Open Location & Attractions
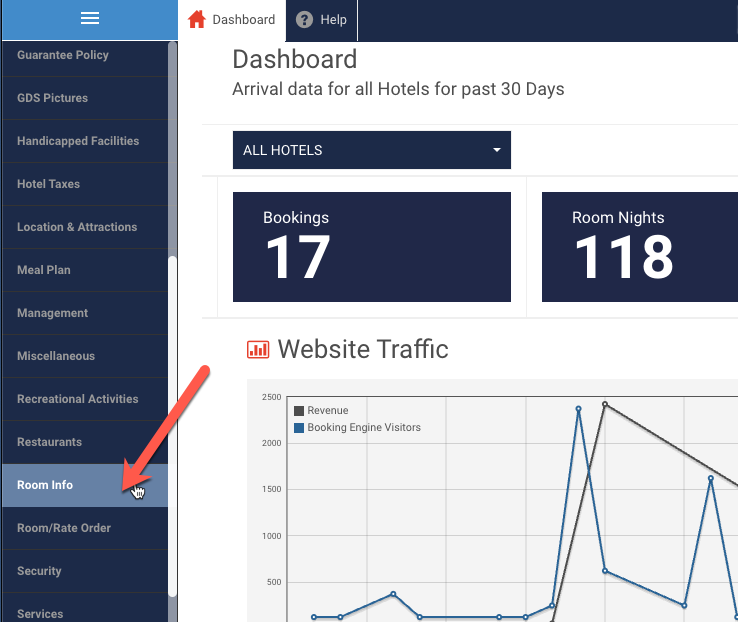 [85, 227]
